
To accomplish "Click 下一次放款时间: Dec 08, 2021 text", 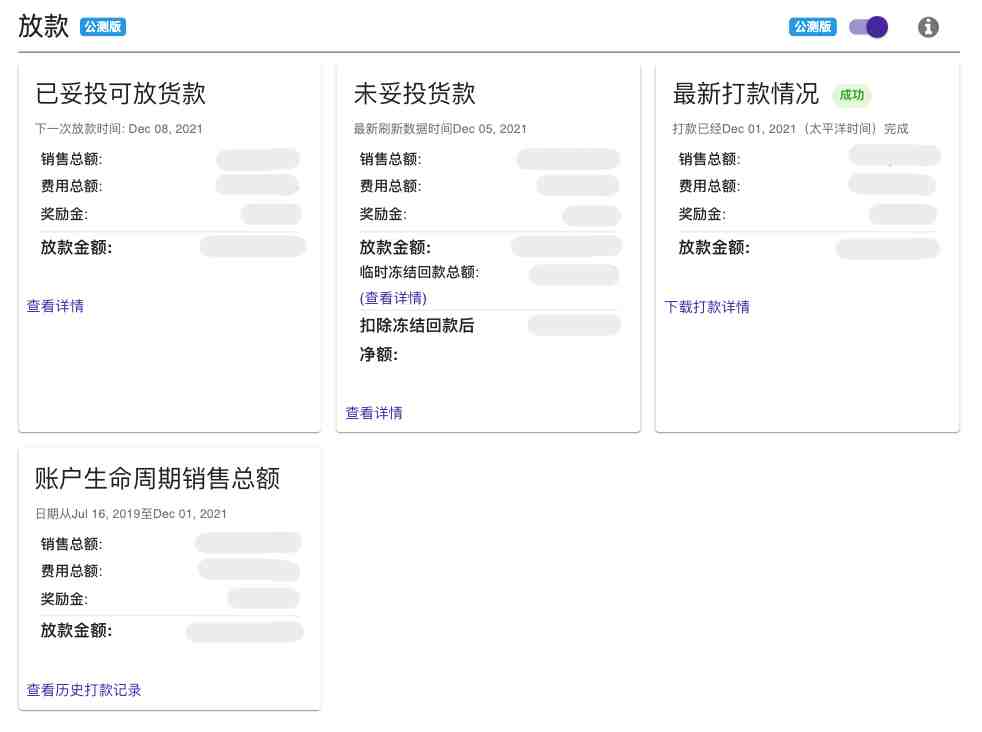I will (118, 129).
